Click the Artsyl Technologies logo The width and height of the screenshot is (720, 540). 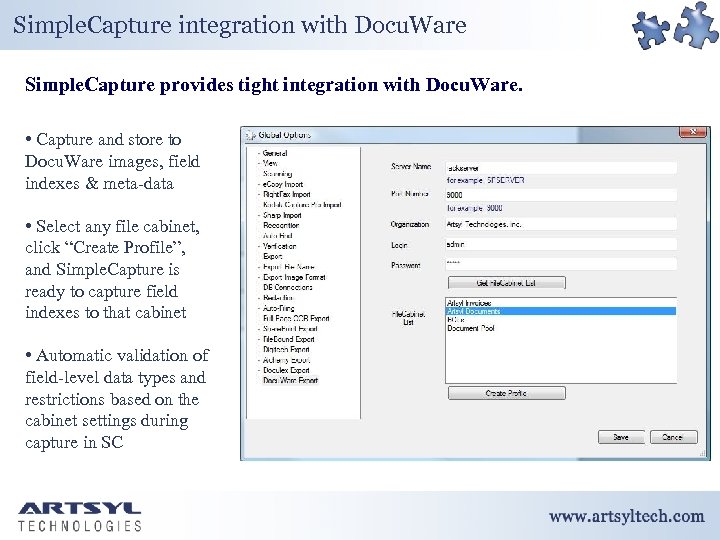click(79, 517)
